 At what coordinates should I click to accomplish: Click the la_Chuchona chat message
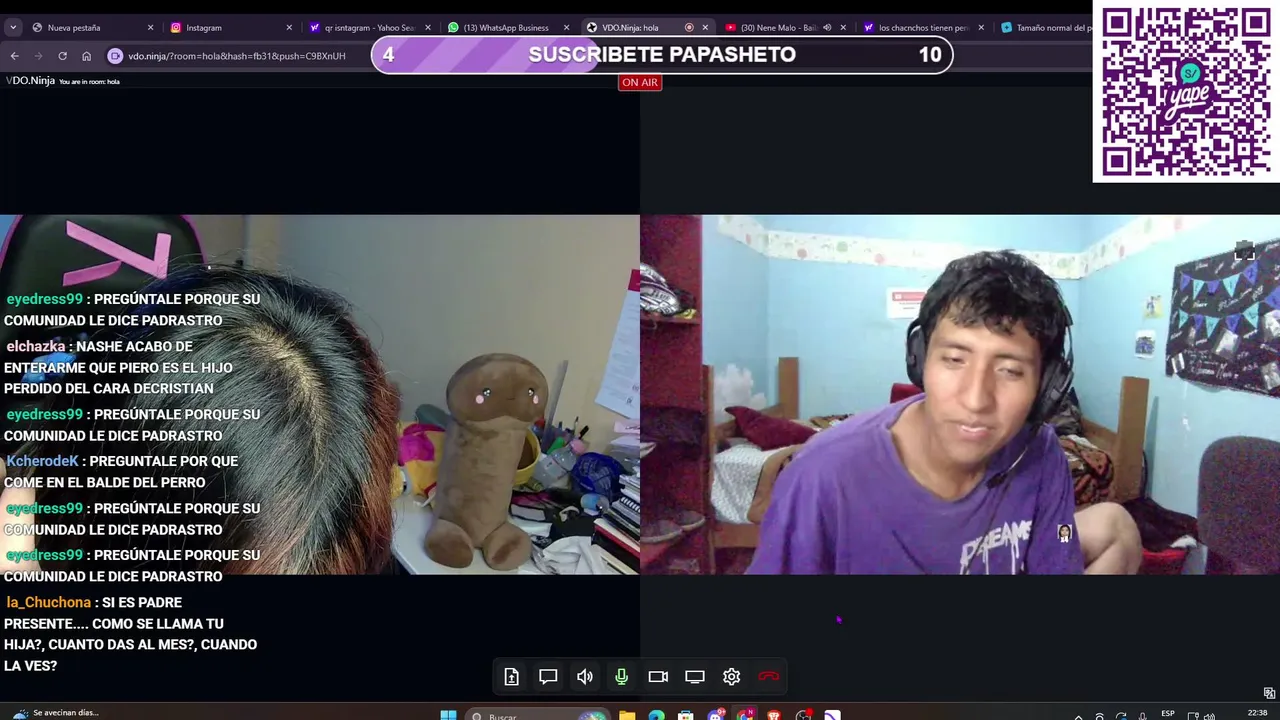[x=130, y=634]
